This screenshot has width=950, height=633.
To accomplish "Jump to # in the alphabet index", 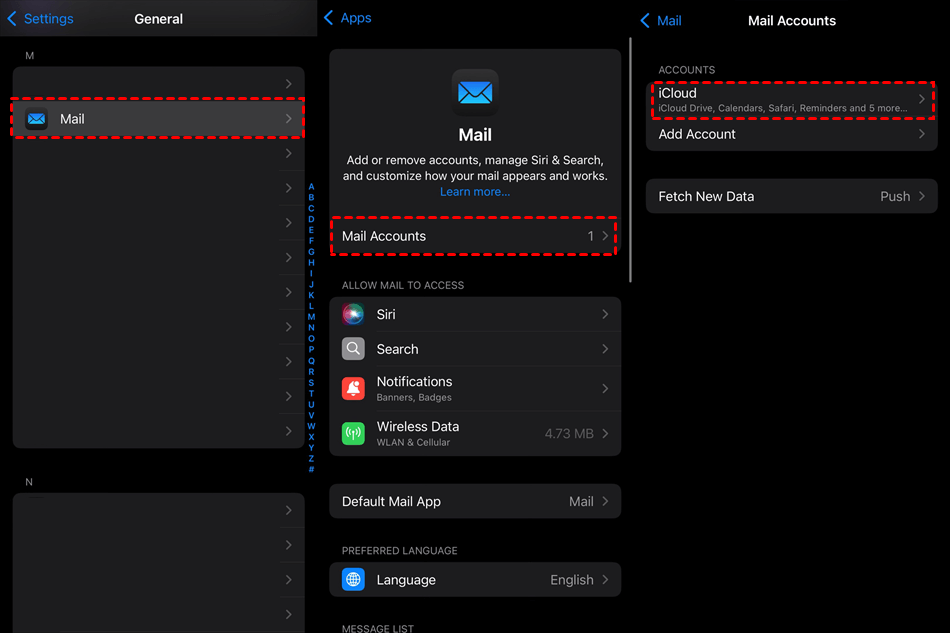I will pyautogui.click(x=311, y=469).
